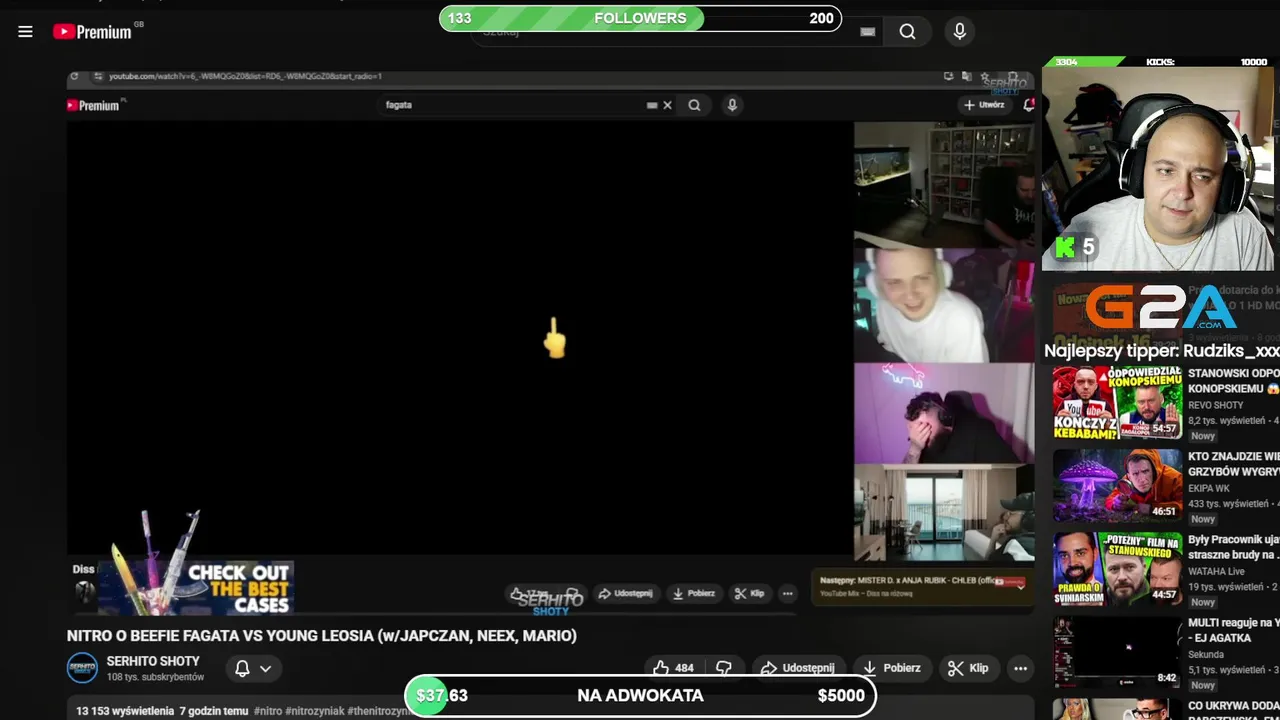
Task: Click the #nitro hashtag in description
Action: pyautogui.click(x=267, y=711)
